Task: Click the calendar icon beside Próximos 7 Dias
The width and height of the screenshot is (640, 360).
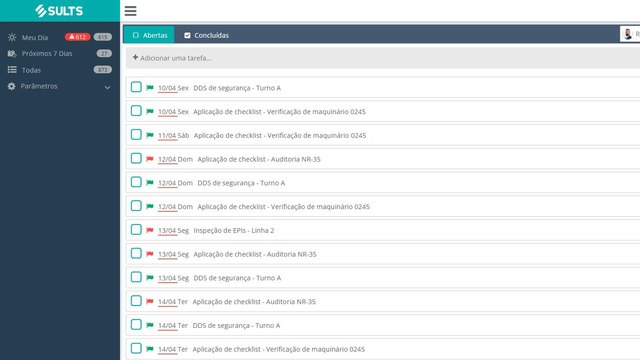Action: 12,53
